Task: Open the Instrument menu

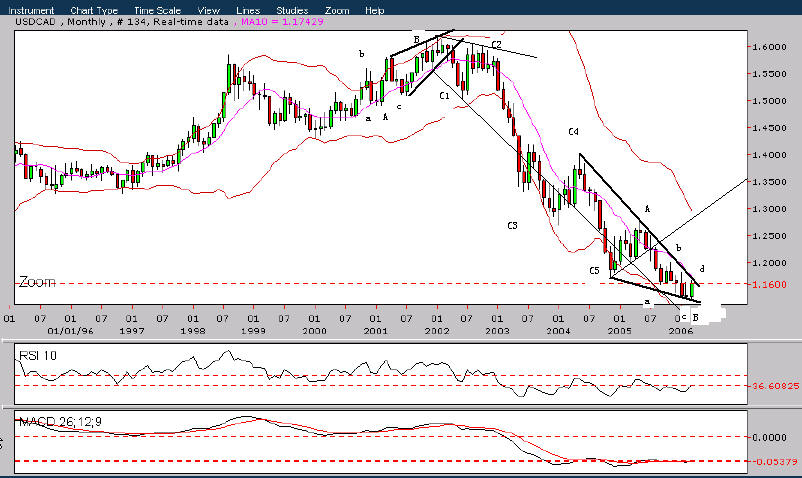Action: pyautogui.click(x=31, y=10)
